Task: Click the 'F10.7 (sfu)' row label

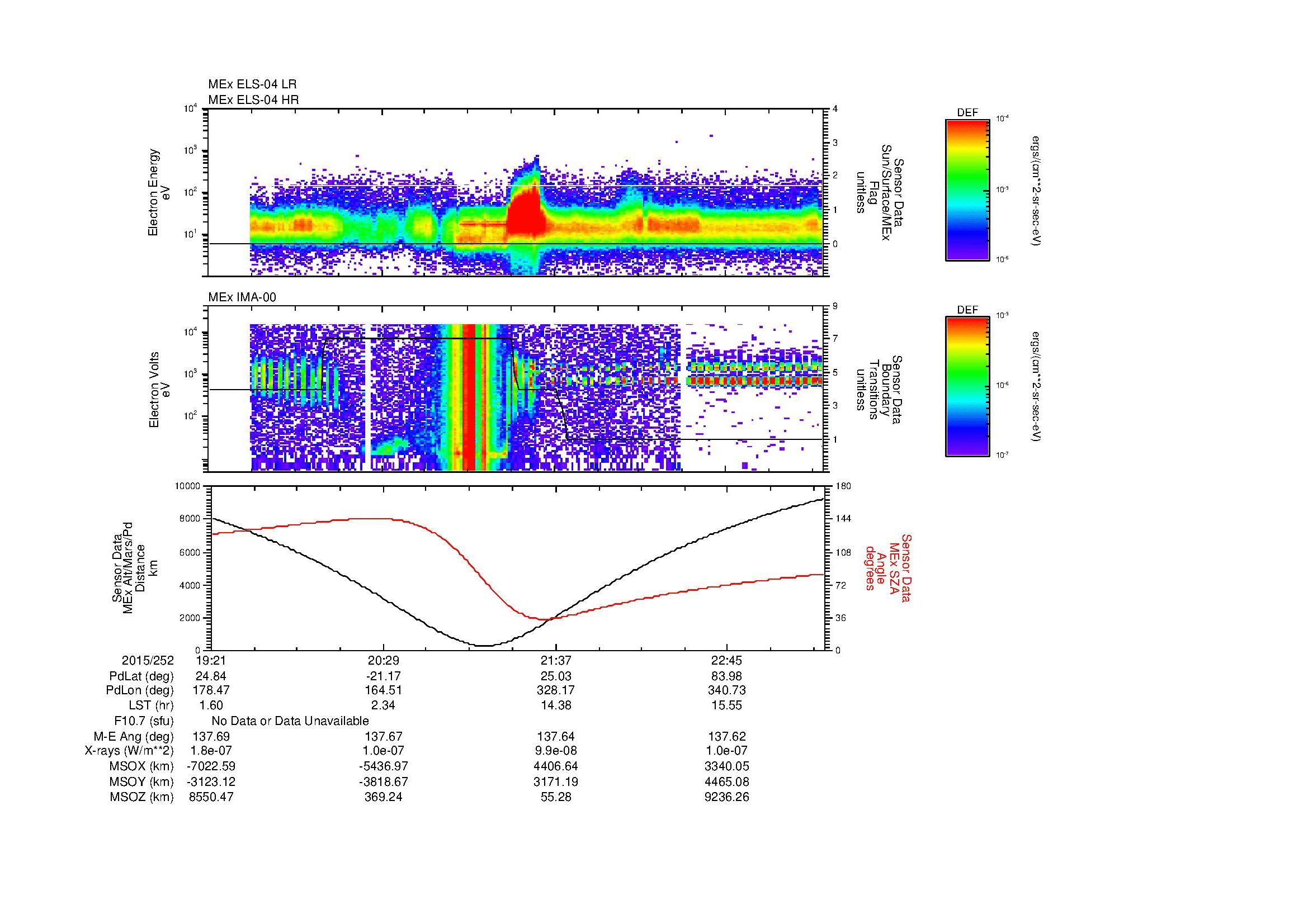Action: (x=144, y=721)
